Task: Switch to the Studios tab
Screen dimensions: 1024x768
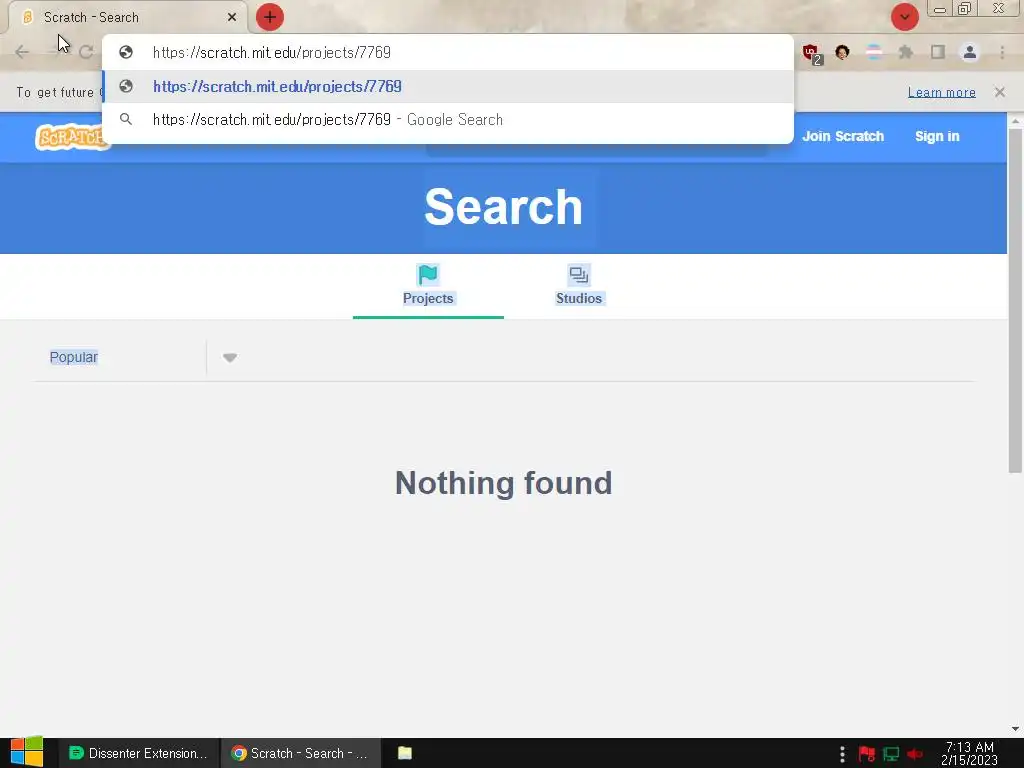Action: tap(579, 286)
